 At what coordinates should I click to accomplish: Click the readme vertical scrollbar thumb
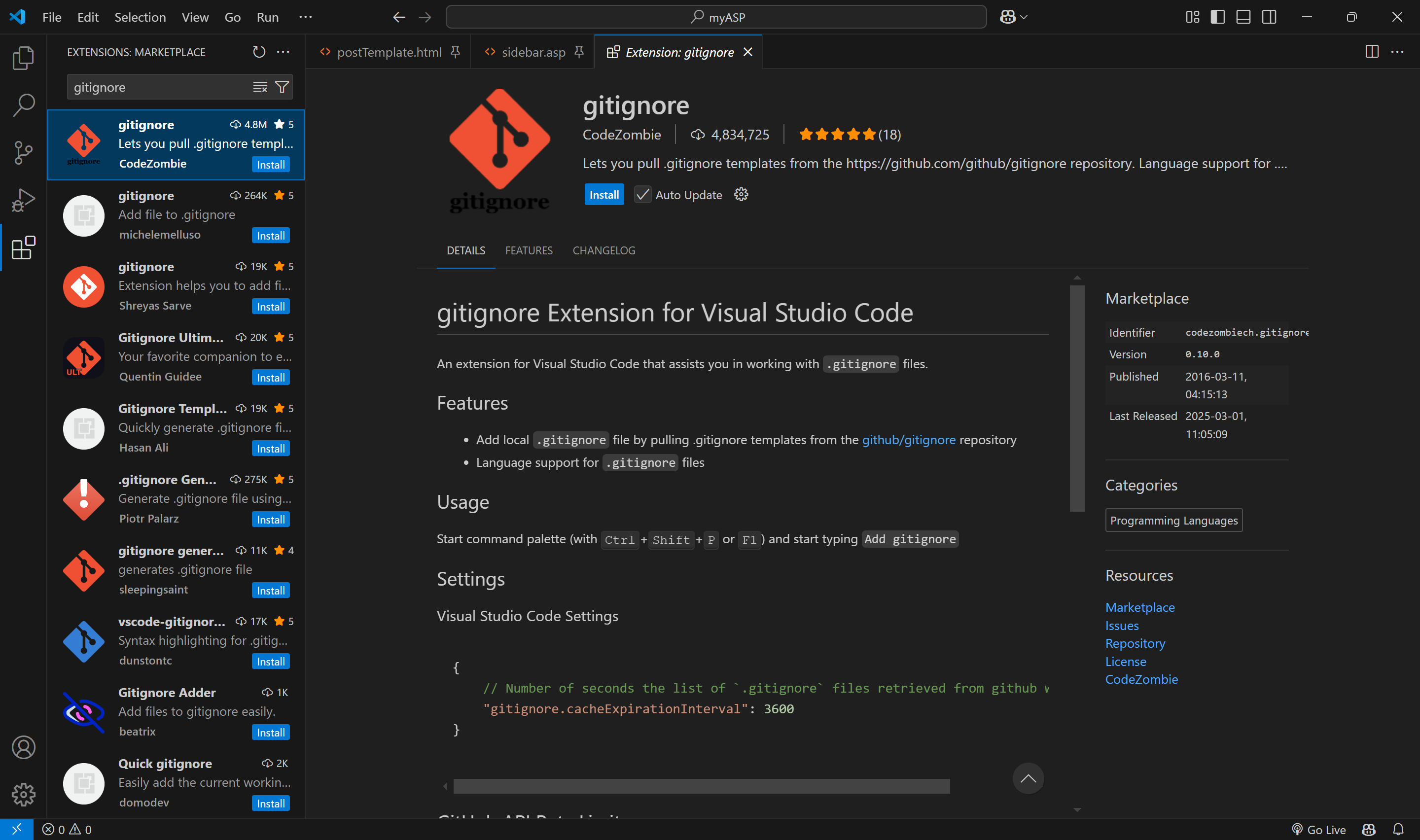point(1077,398)
